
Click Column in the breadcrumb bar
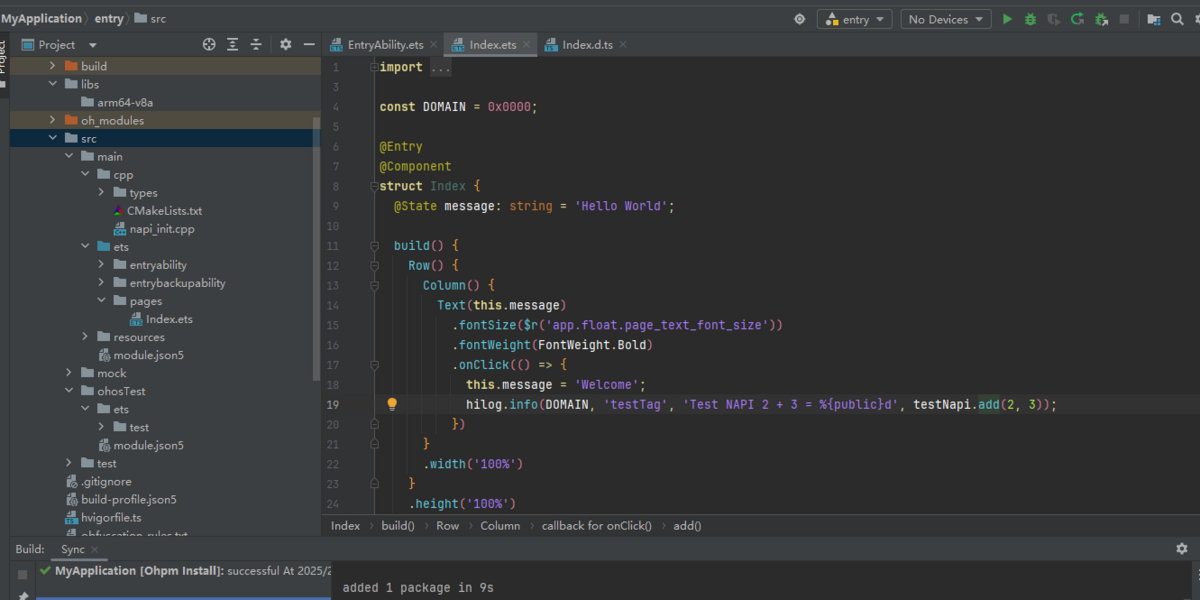click(500, 526)
